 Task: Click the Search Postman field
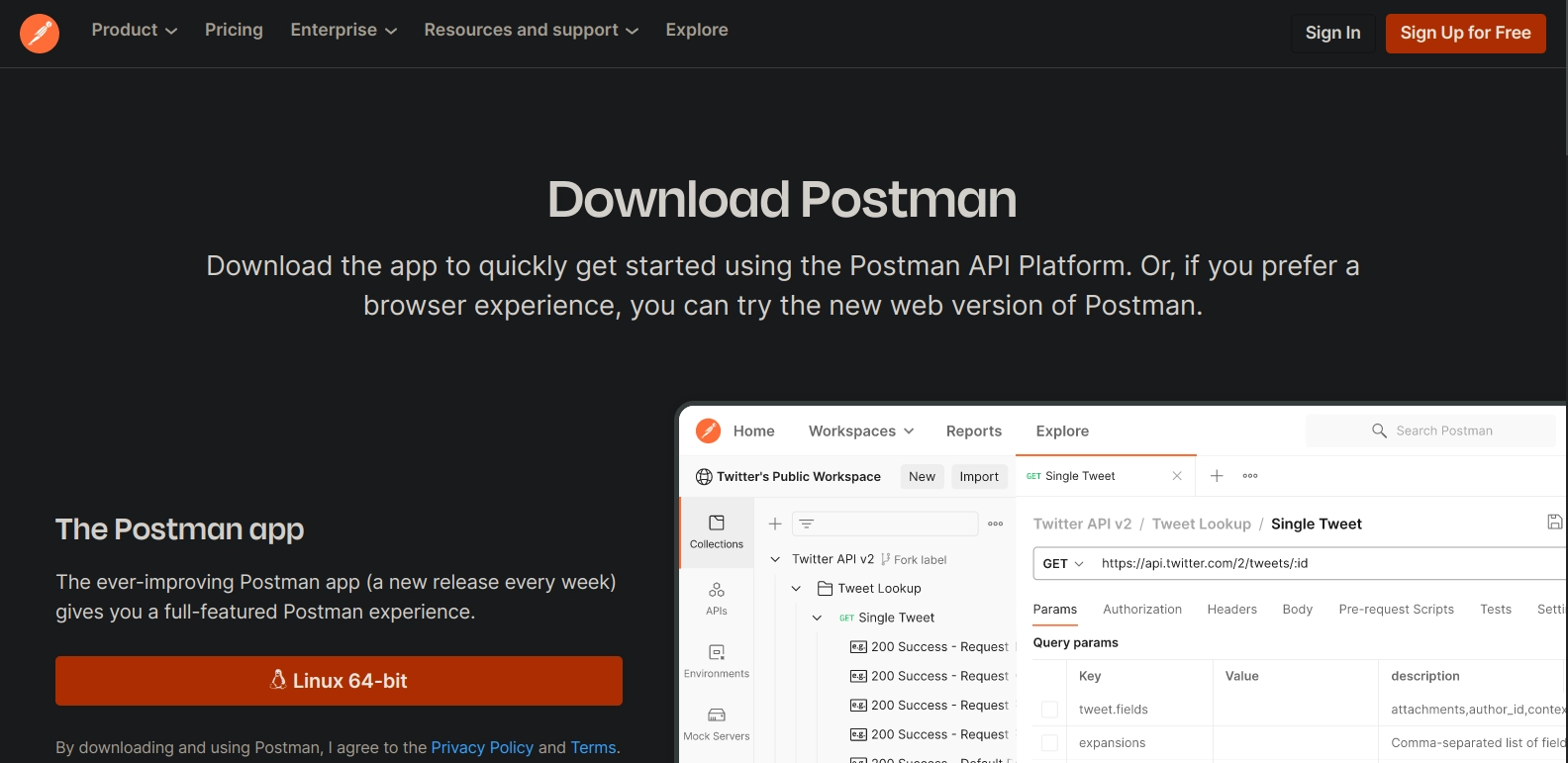(1430, 430)
